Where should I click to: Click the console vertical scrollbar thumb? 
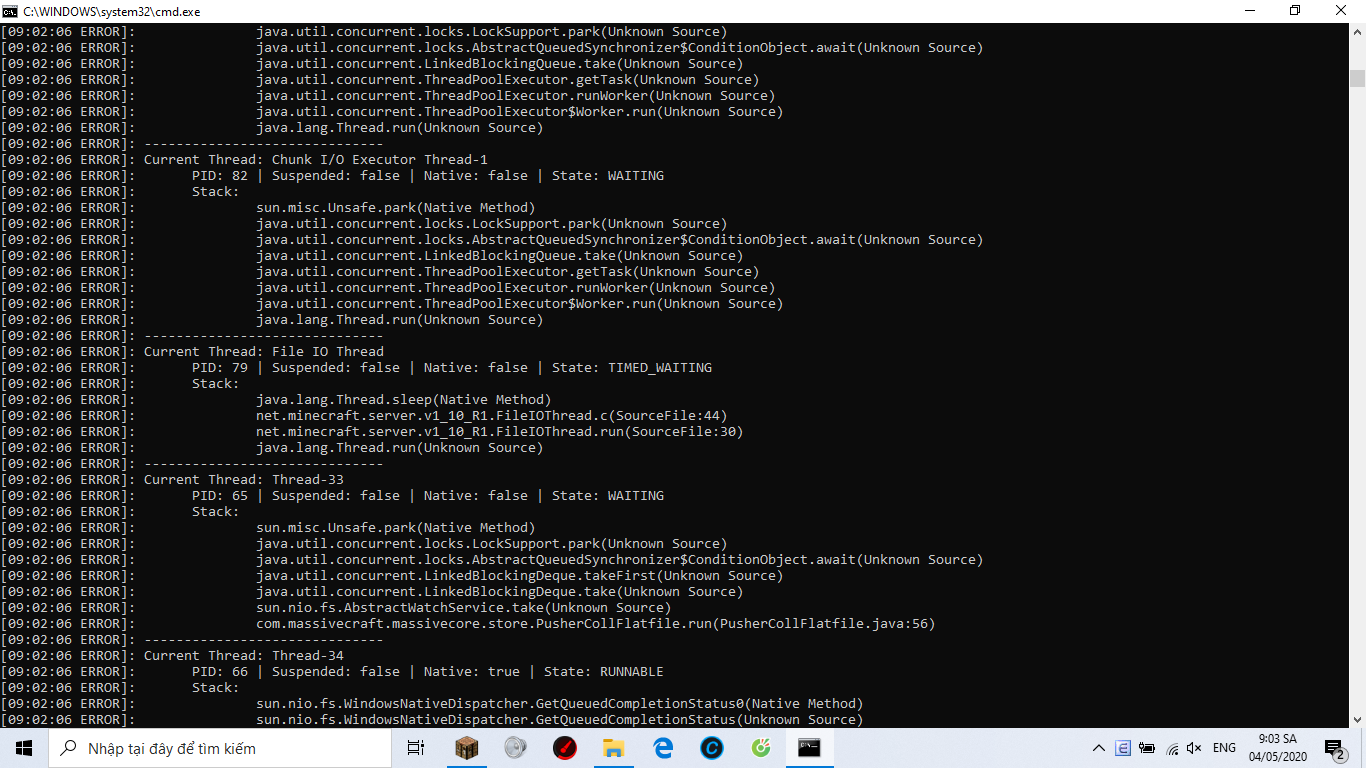pyautogui.click(x=1357, y=78)
